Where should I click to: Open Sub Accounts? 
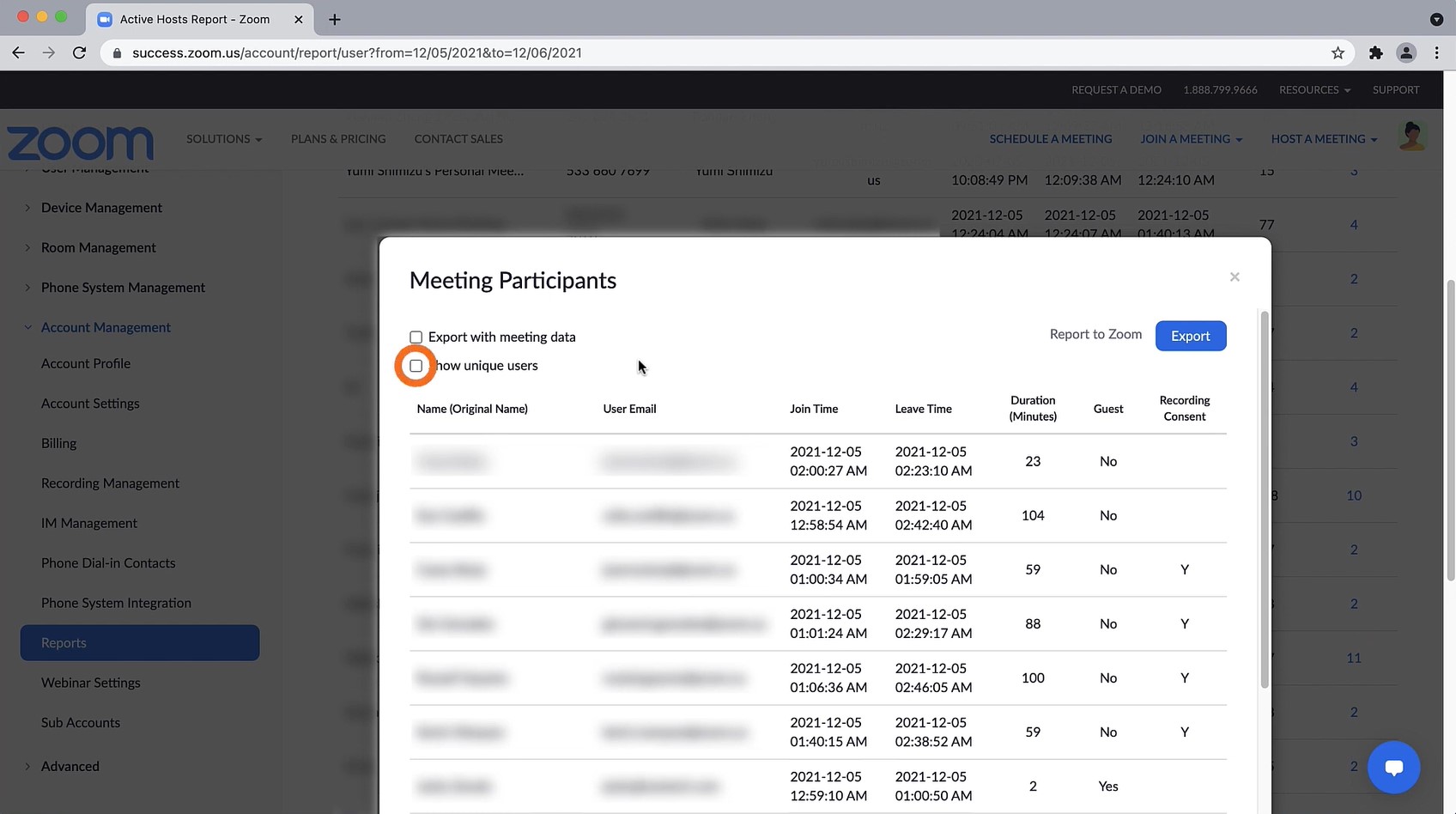point(81,723)
